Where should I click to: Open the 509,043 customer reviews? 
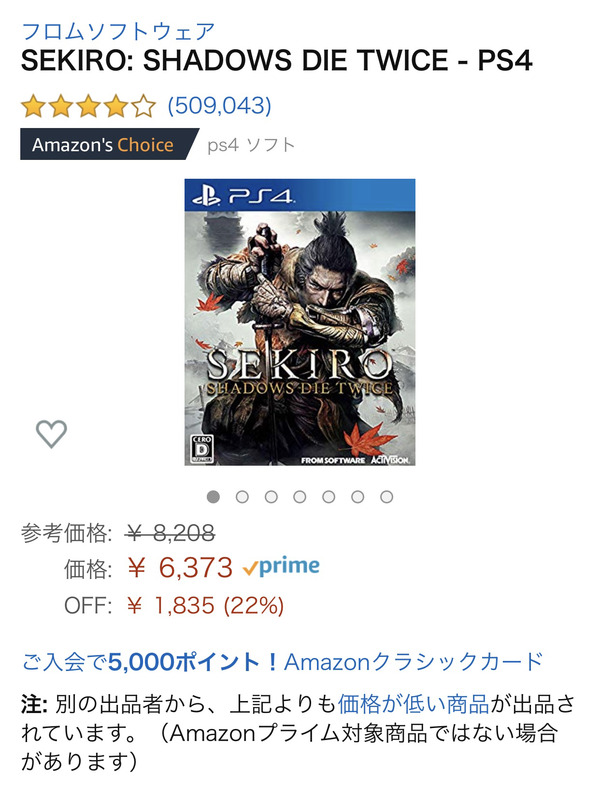point(219,105)
